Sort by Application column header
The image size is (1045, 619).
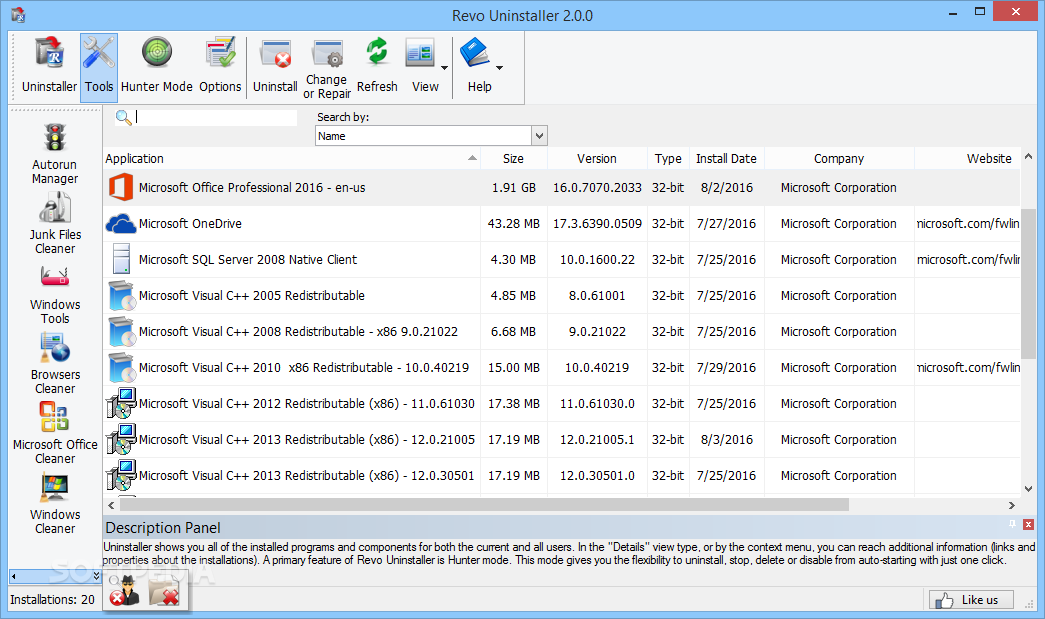coord(291,159)
